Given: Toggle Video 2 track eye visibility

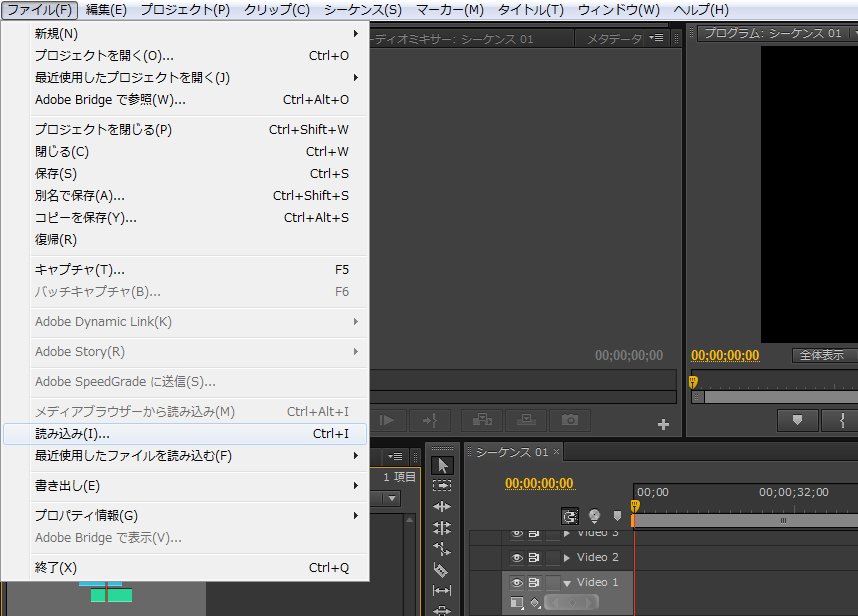Looking at the screenshot, I should point(517,557).
